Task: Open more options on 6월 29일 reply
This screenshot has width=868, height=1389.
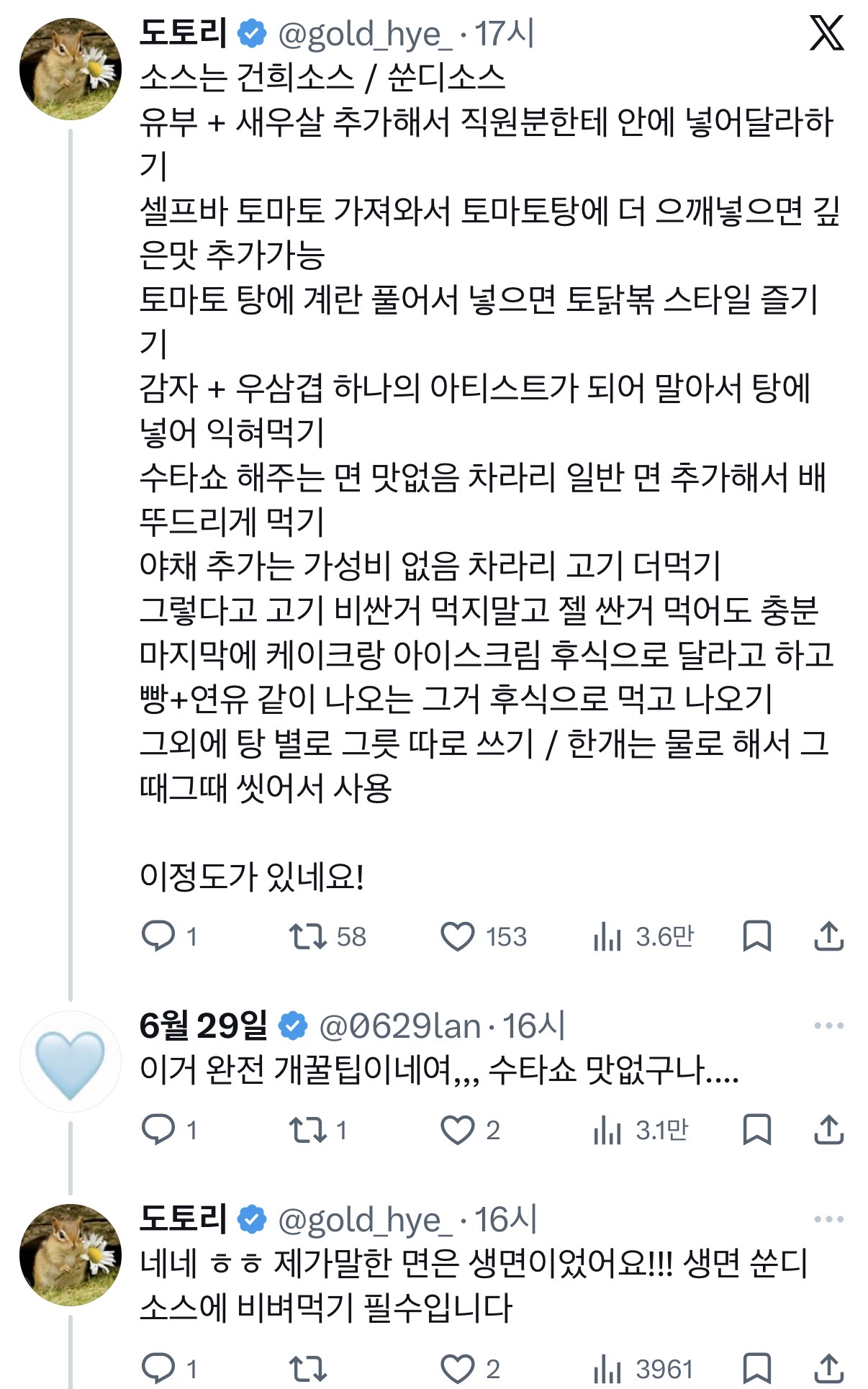Action: point(828,1026)
